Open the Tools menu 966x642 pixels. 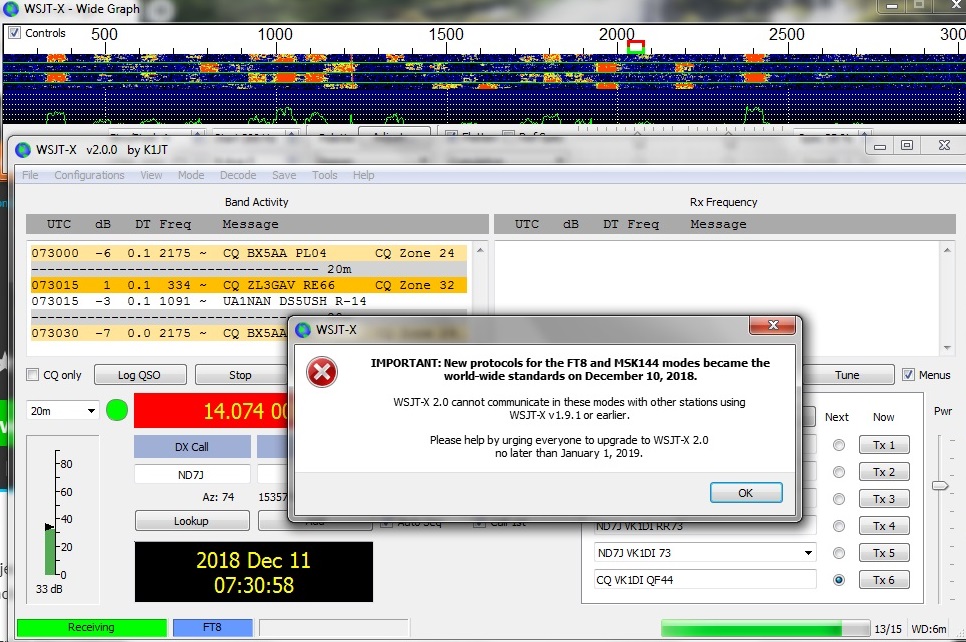325,175
